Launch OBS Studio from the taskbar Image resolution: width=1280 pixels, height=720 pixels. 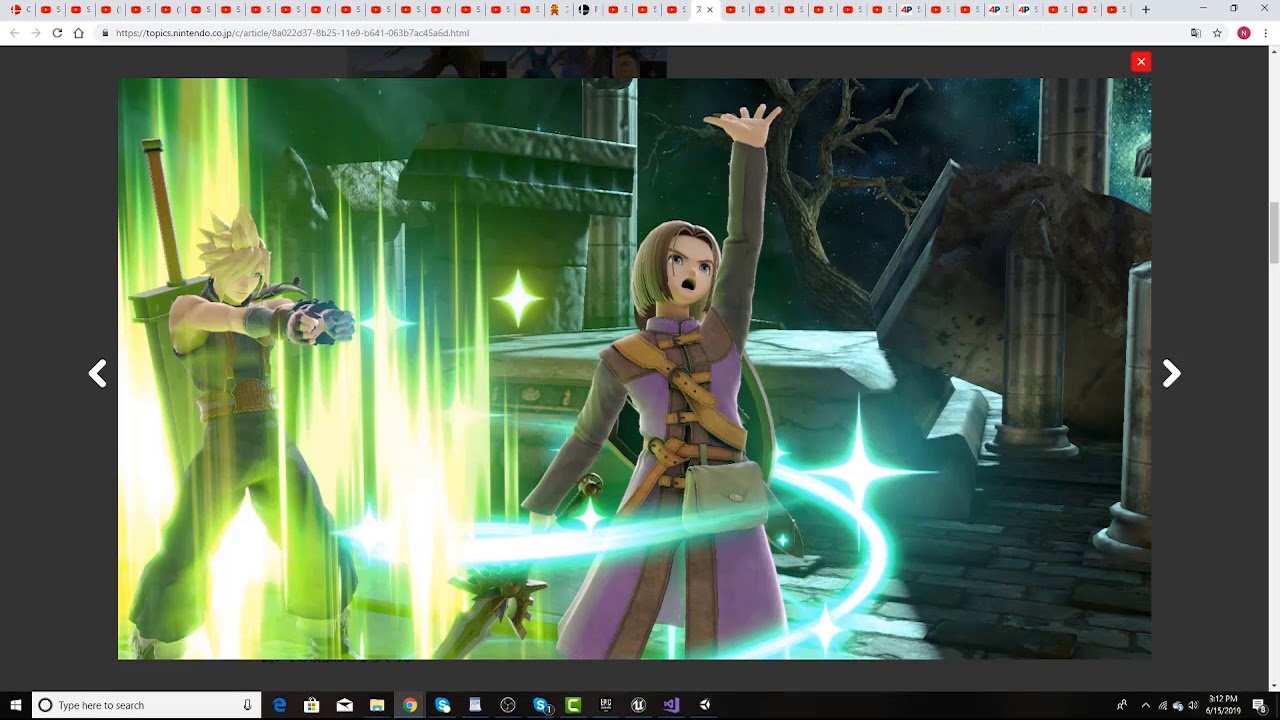(x=508, y=705)
